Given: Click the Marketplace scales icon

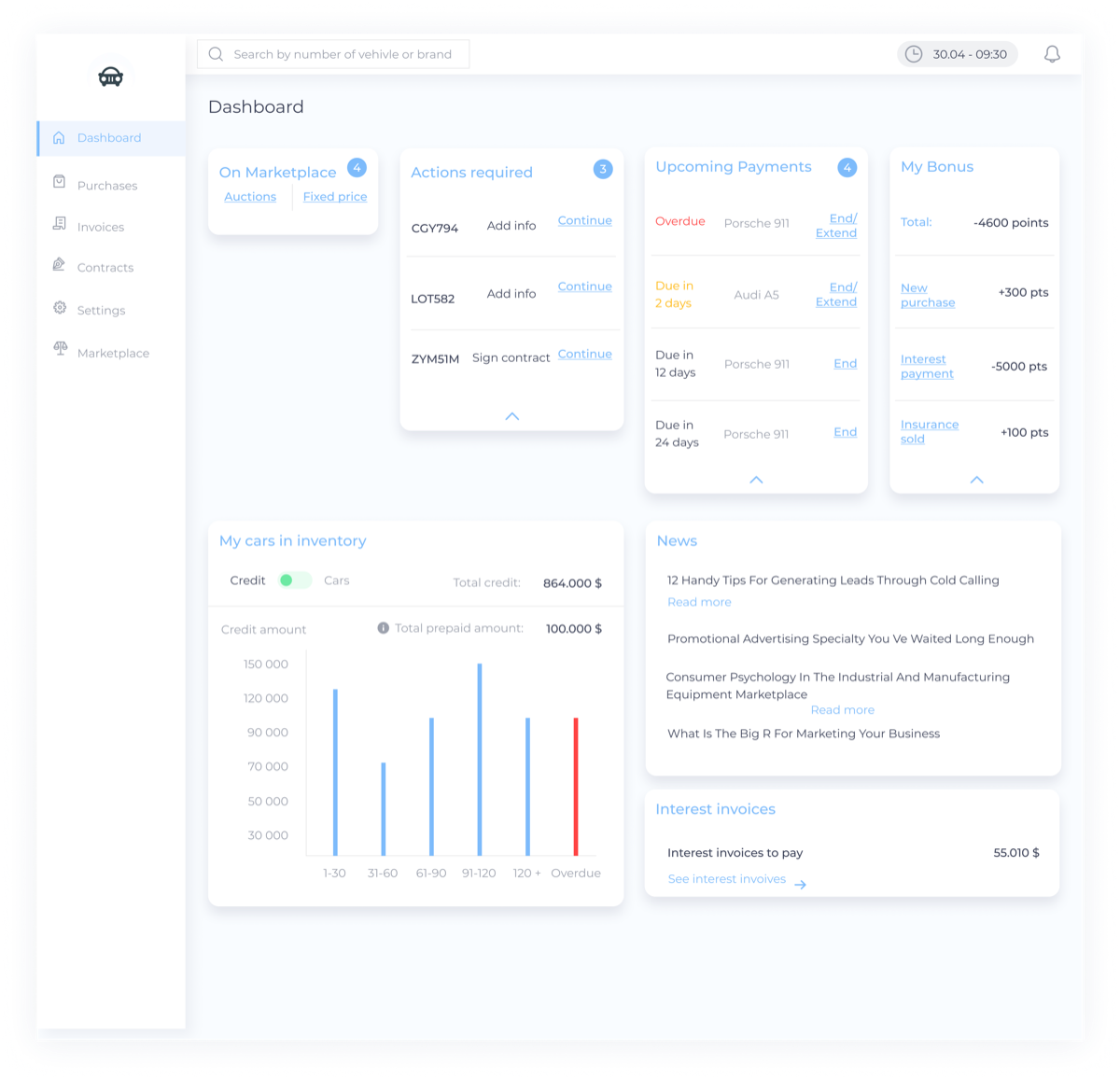Looking at the screenshot, I should [x=60, y=349].
